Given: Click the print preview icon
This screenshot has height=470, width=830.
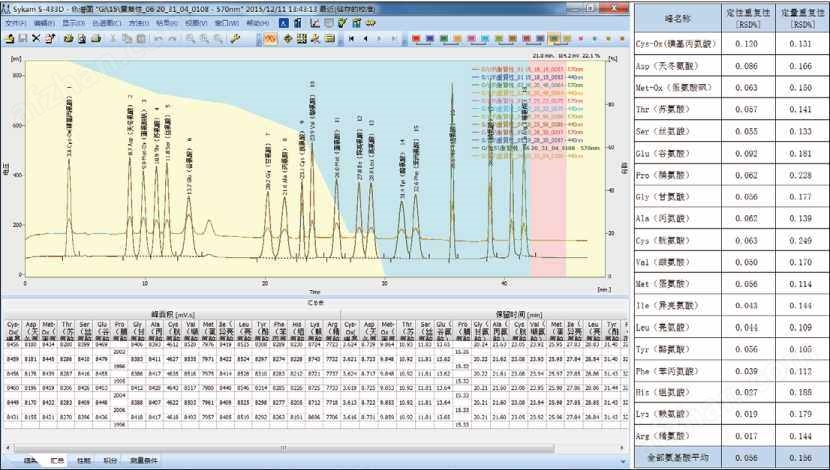Looking at the screenshot, I should 82,39.
